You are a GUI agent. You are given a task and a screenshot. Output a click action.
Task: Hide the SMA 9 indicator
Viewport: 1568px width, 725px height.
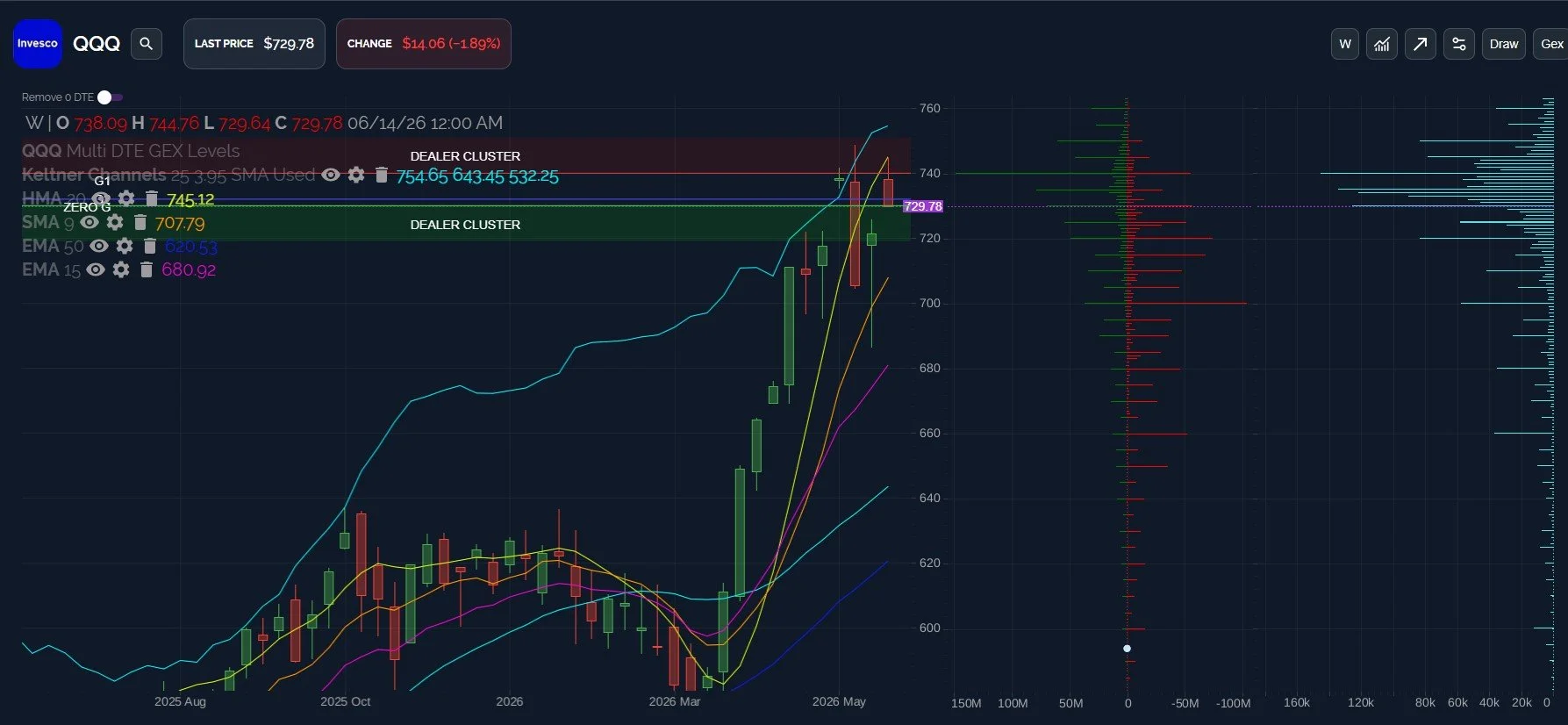[89, 222]
